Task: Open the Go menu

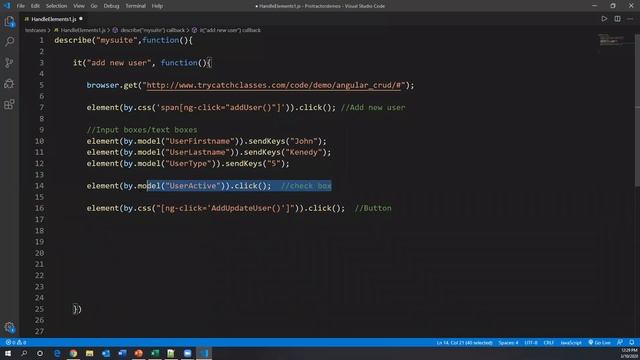Action: tap(94, 6)
